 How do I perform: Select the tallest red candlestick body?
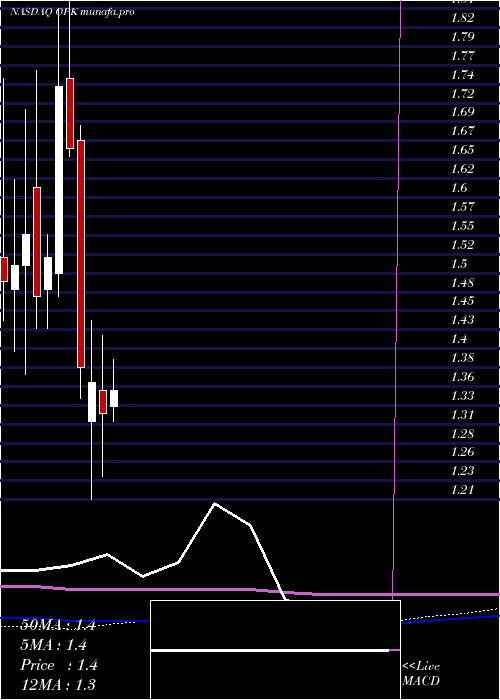point(81,254)
